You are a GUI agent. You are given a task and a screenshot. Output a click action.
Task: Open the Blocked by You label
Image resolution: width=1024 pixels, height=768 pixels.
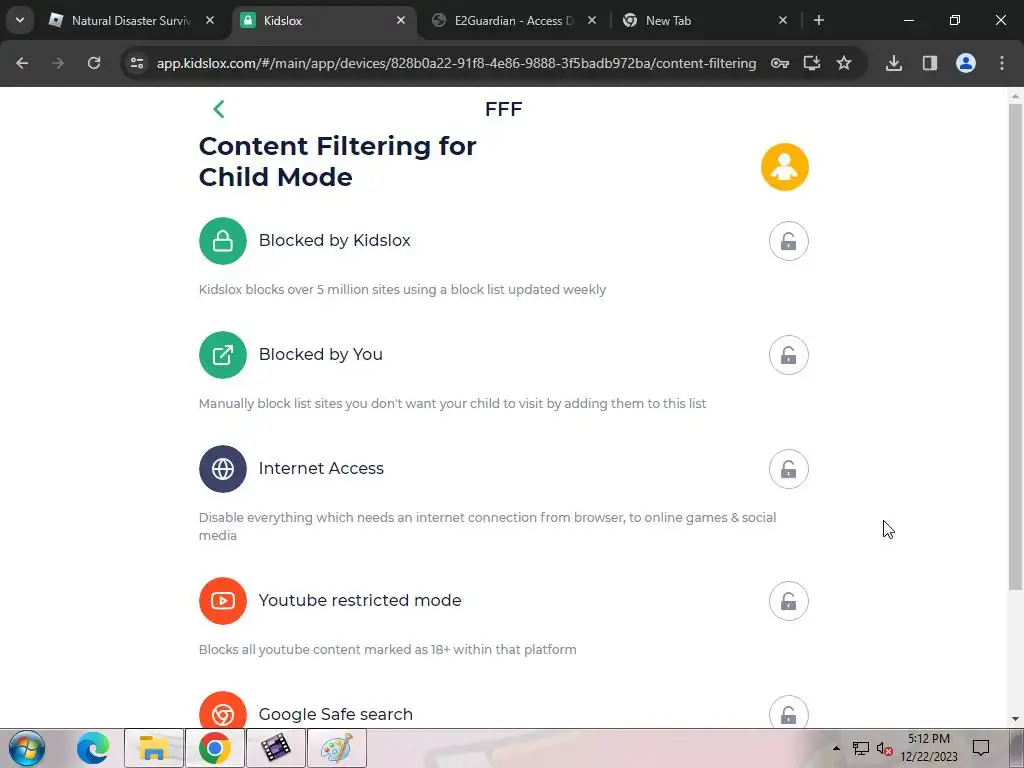[x=321, y=355]
